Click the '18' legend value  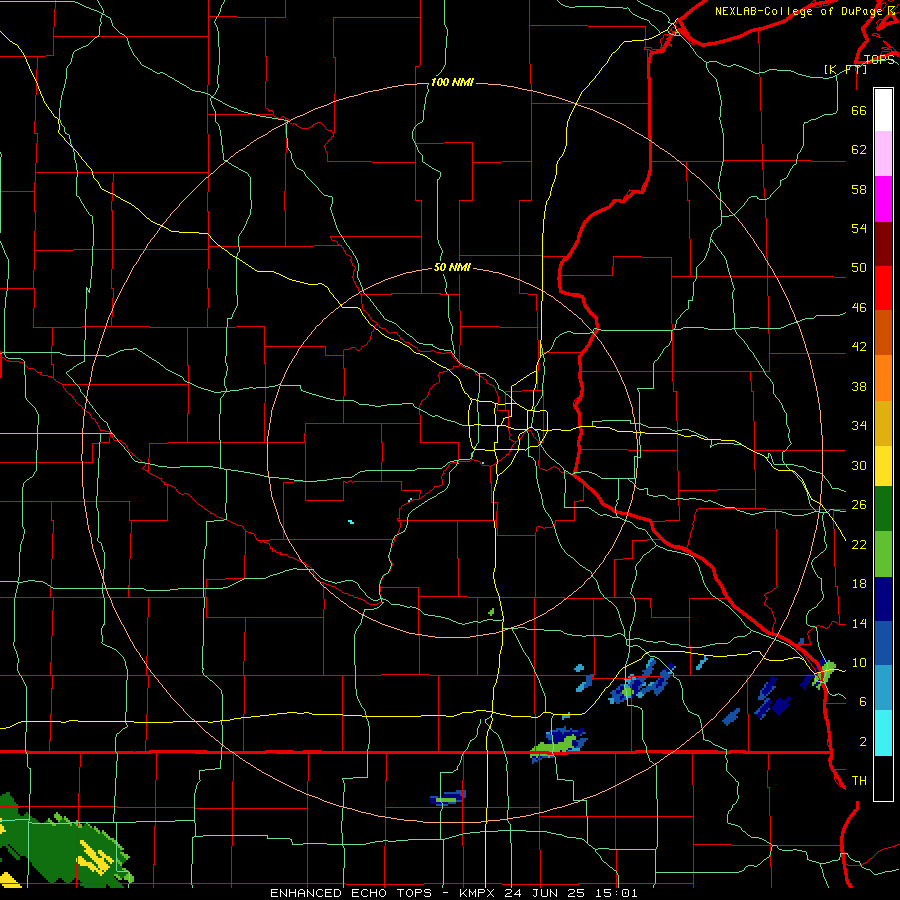coord(859,584)
